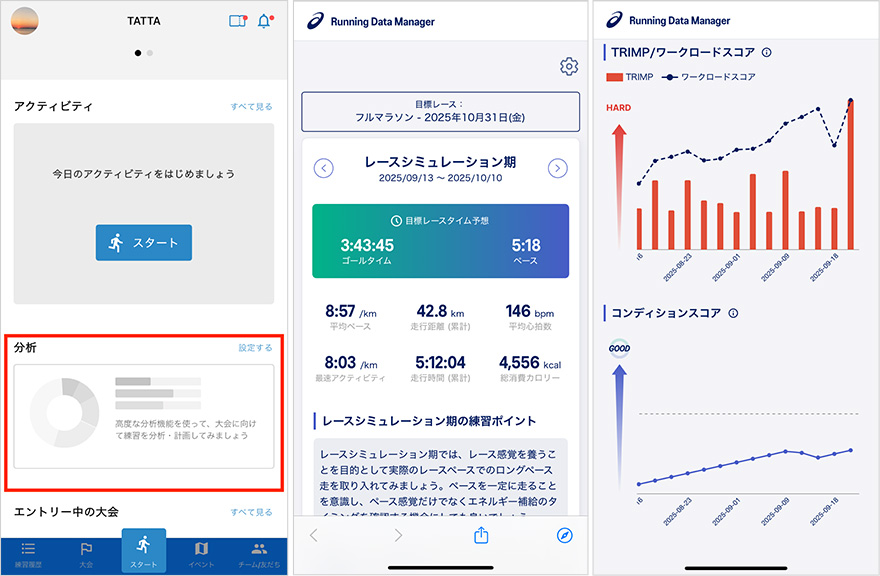Screen dimensions: 880x576
Task: Tap the message card icon beside bell
Action: 237,21
